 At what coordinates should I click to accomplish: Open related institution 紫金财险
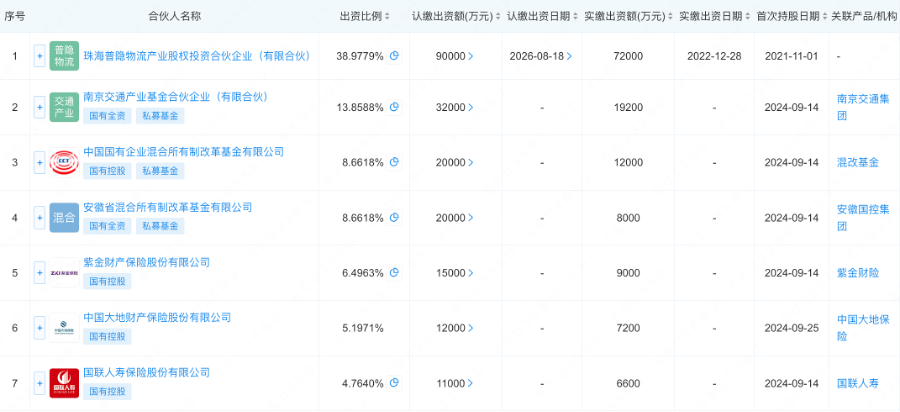(858, 273)
